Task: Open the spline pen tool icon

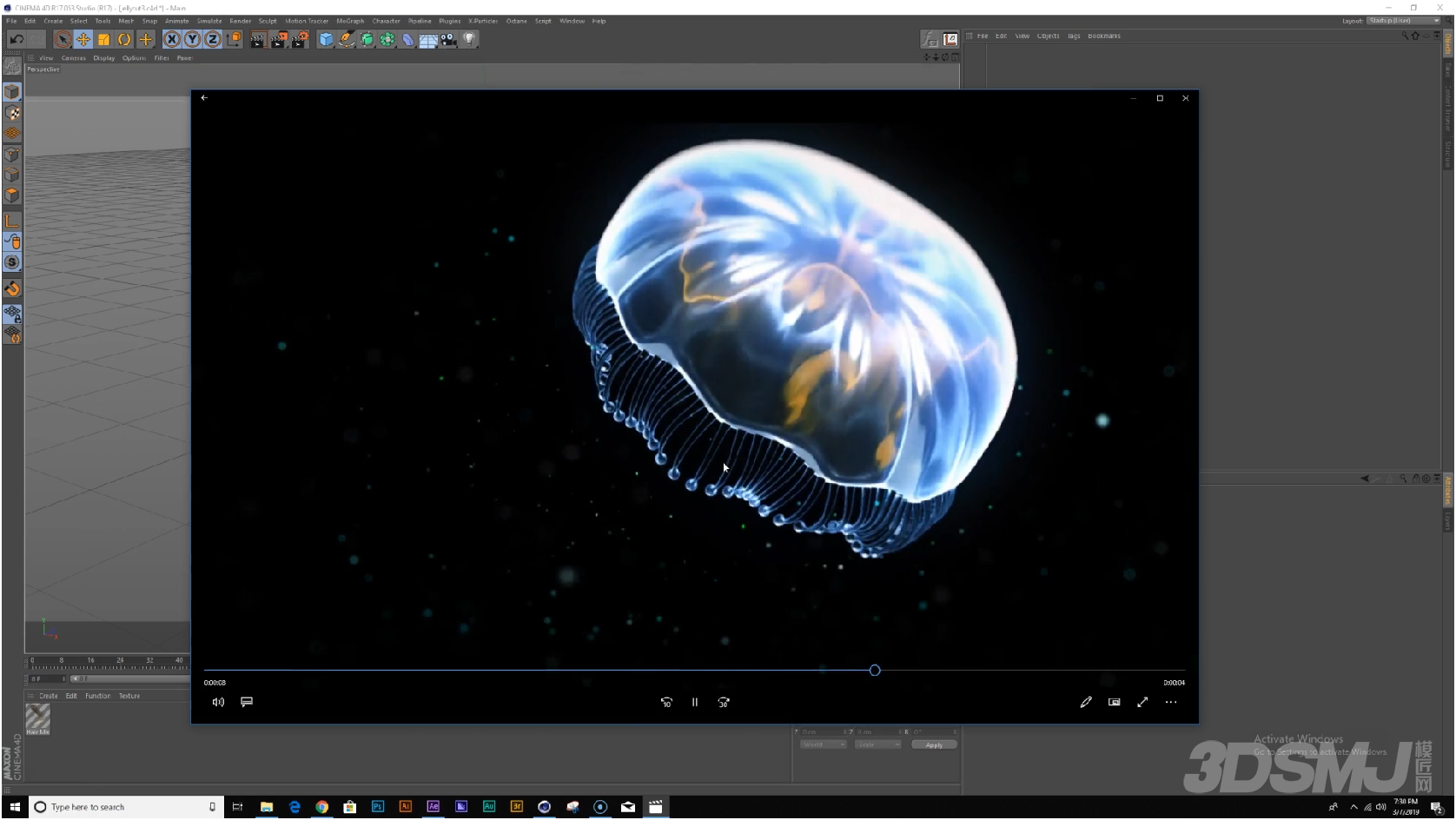Action: [x=347, y=39]
